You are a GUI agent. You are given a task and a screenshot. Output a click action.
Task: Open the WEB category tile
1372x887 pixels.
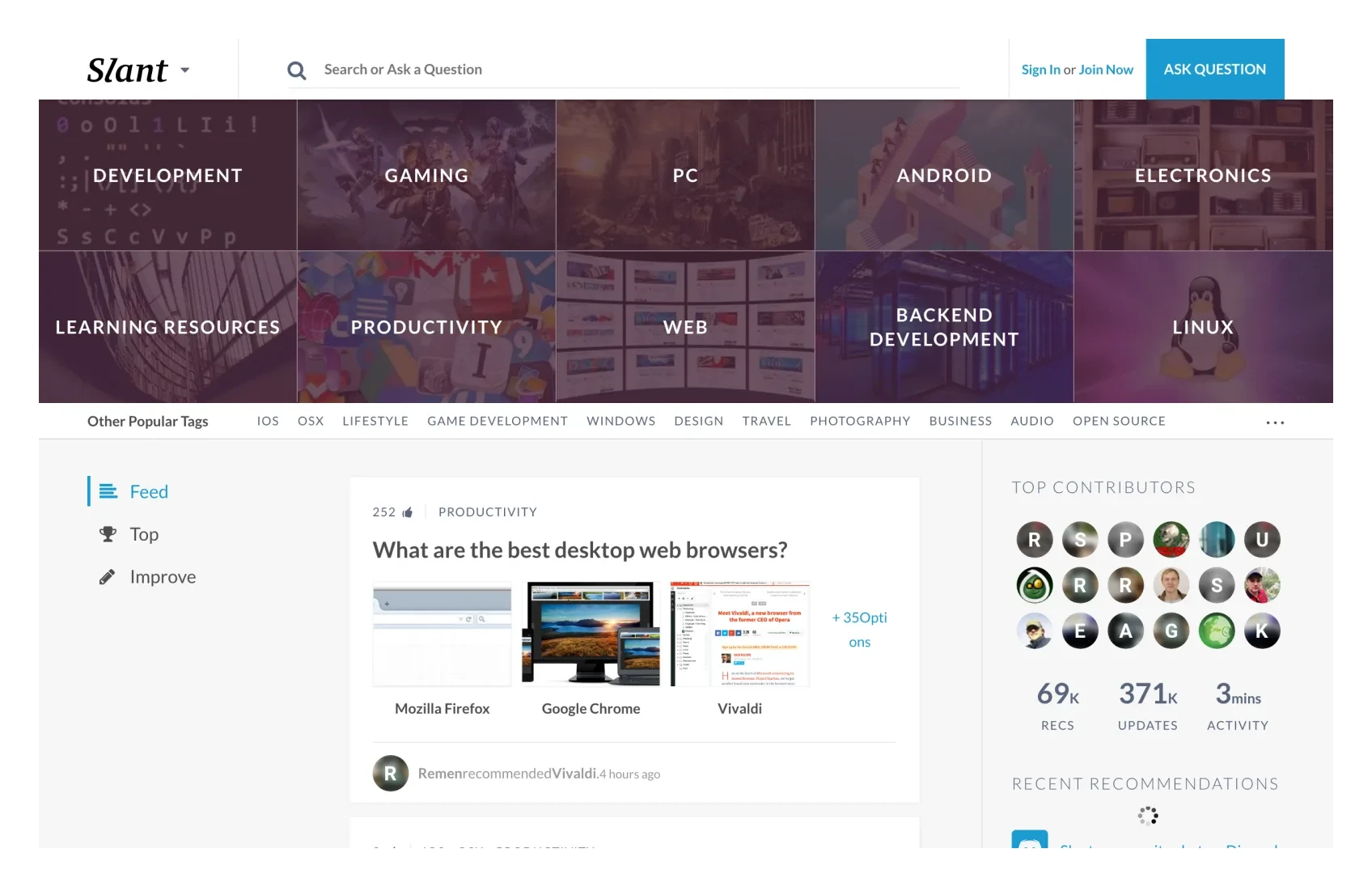click(685, 327)
